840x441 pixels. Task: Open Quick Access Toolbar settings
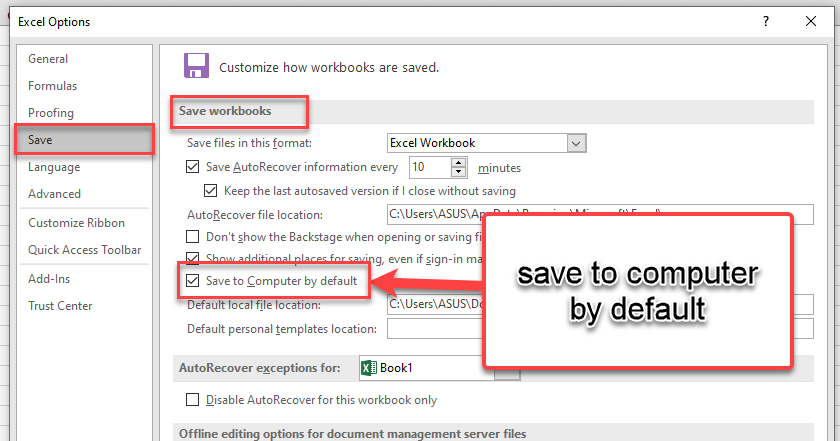(x=85, y=250)
